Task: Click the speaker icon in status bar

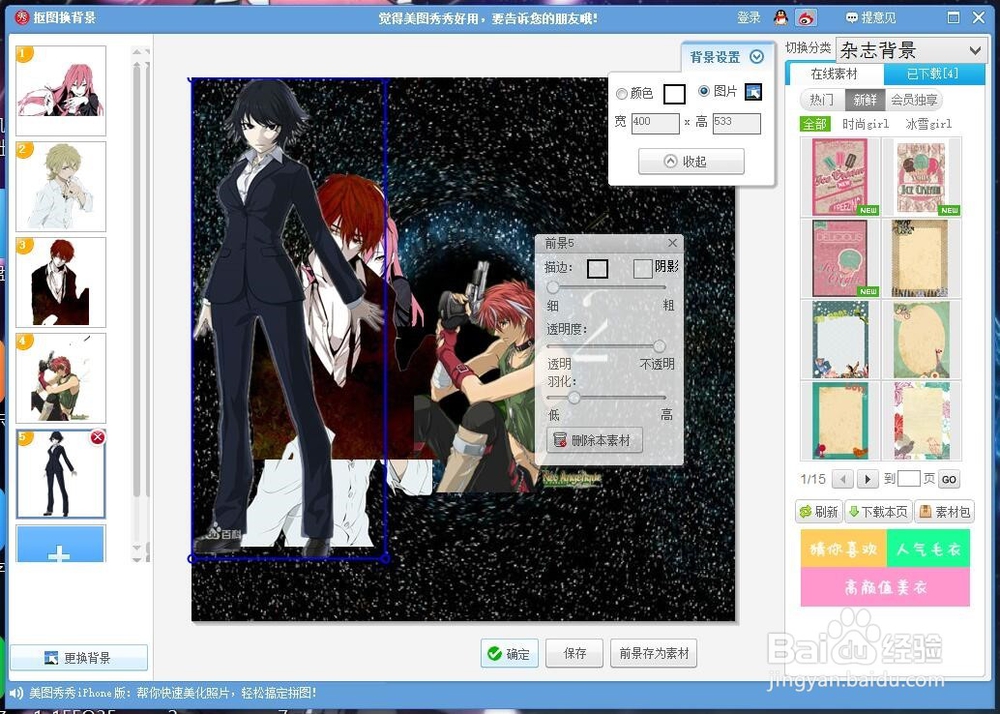Action: click(x=16, y=692)
